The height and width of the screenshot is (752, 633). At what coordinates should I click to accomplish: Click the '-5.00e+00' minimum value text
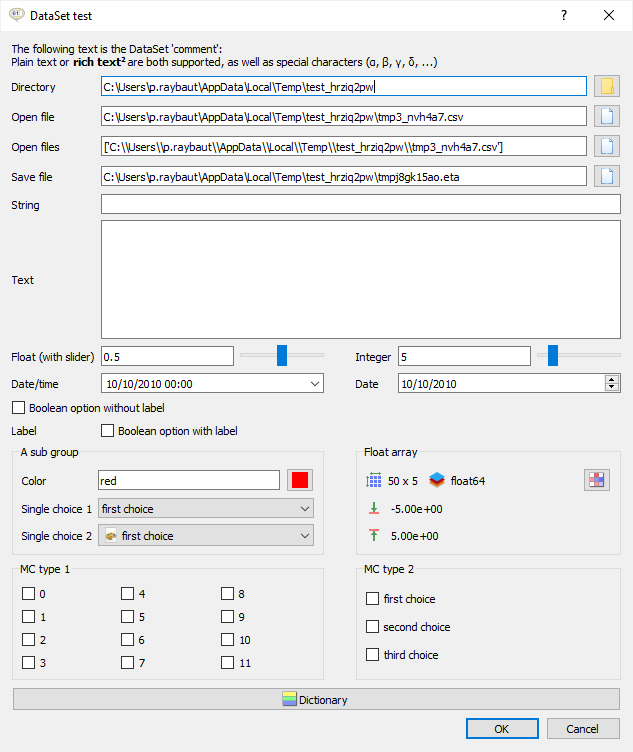(416, 509)
